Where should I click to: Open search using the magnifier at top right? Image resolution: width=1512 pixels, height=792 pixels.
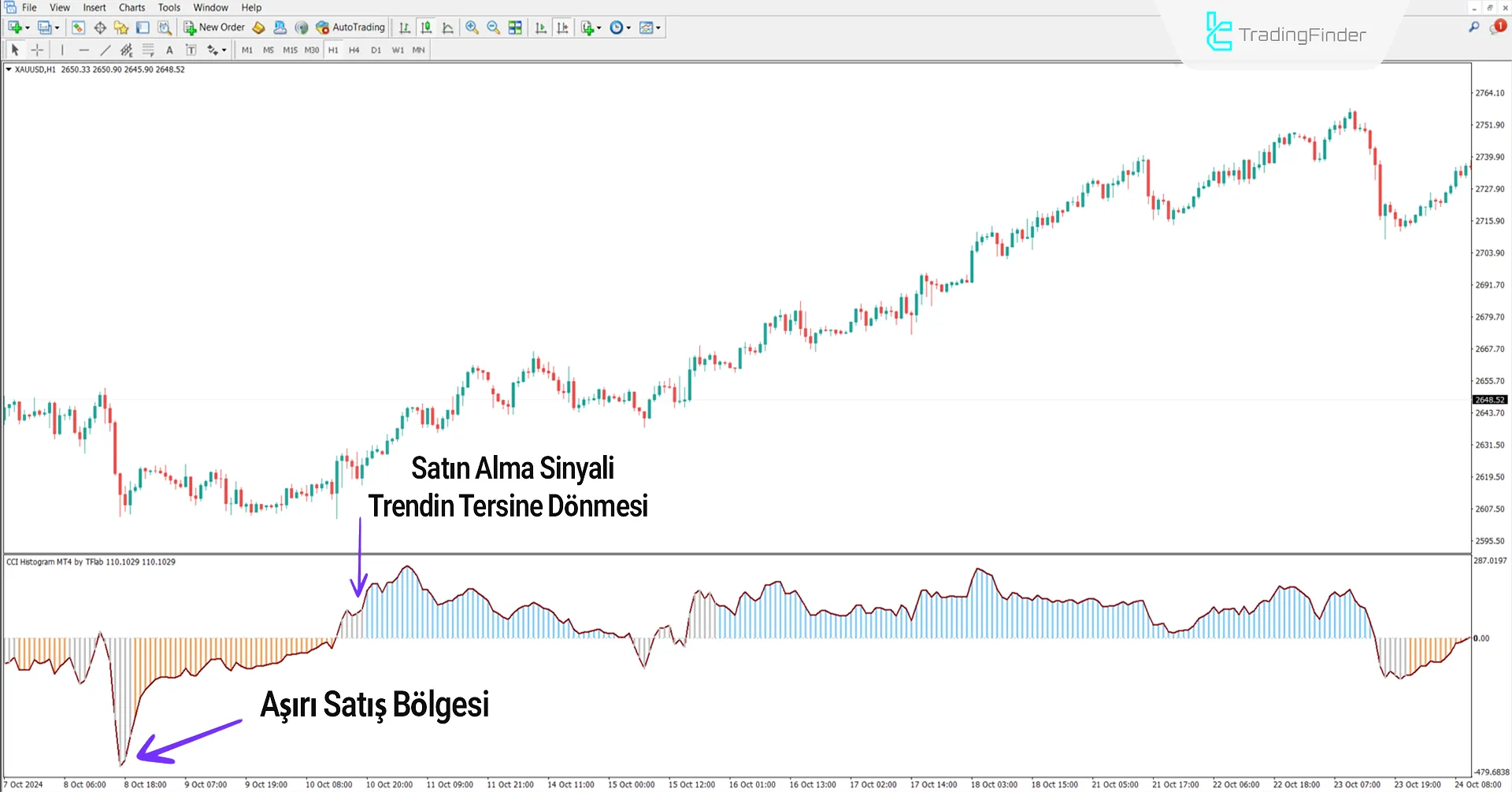coord(1474,25)
